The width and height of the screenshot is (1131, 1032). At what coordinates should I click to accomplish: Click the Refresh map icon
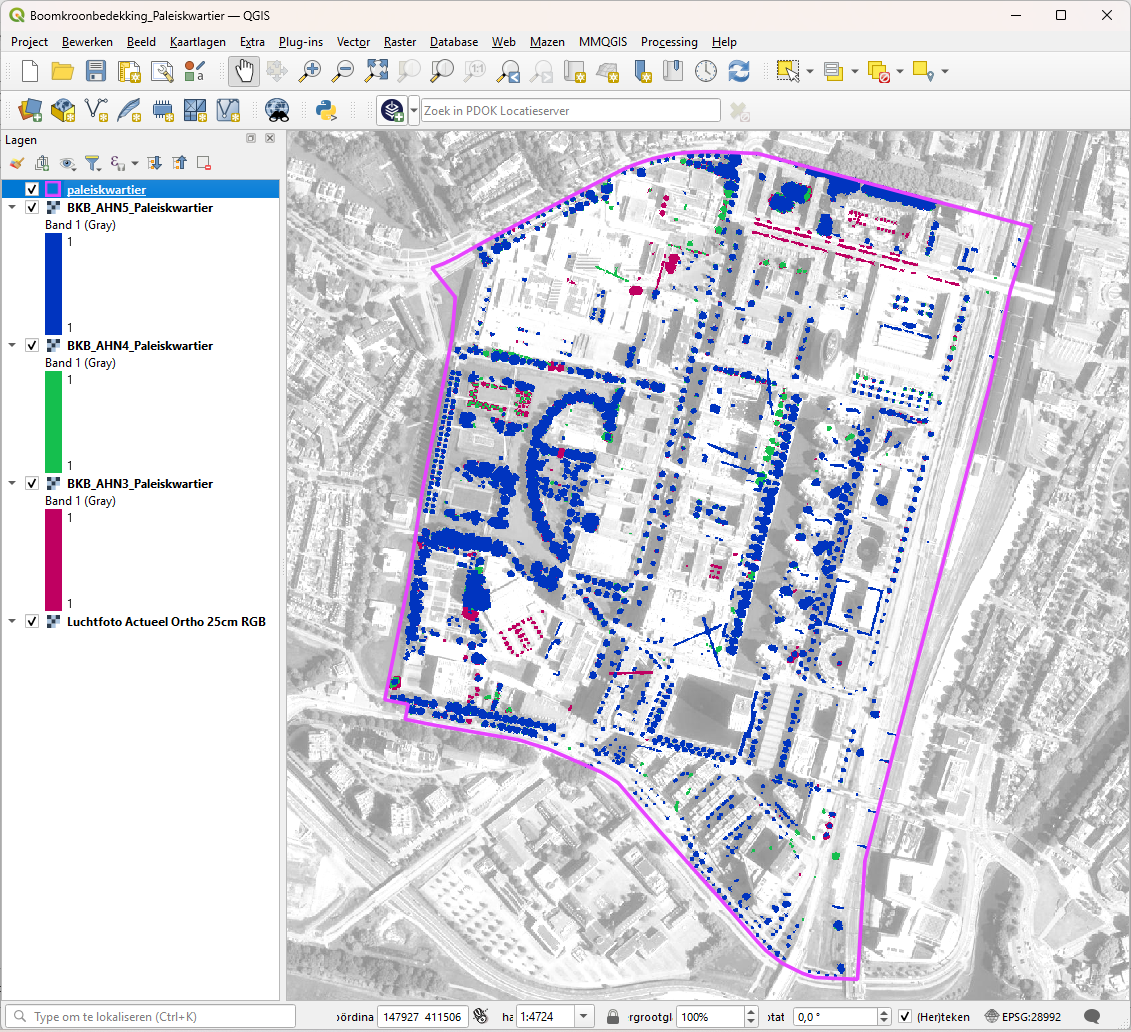coord(739,71)
